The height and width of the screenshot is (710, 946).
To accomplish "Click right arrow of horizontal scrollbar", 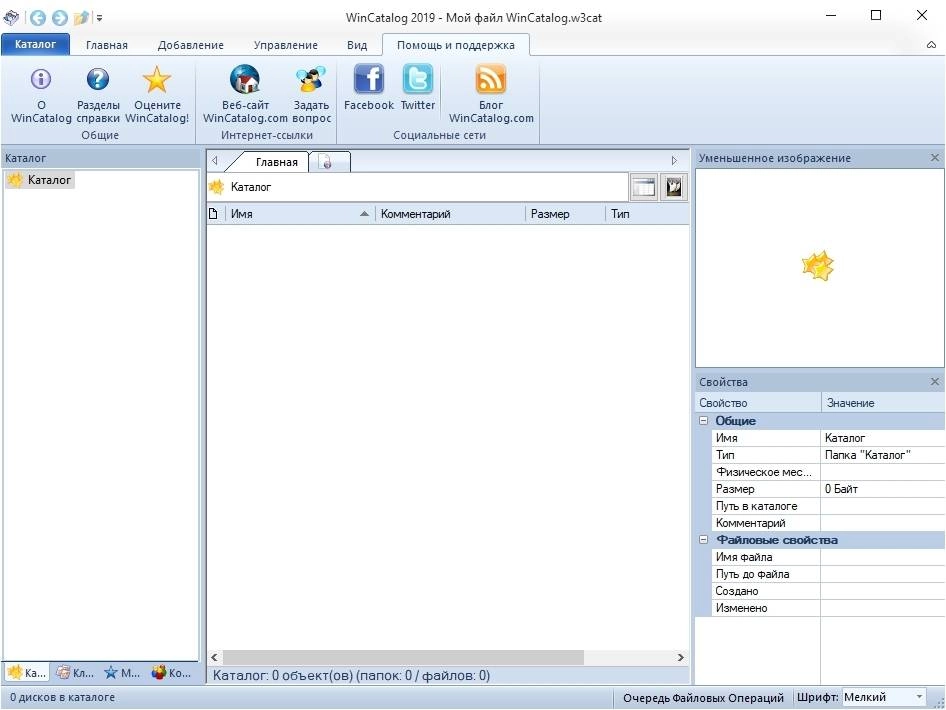I will [x=681, y=658].
